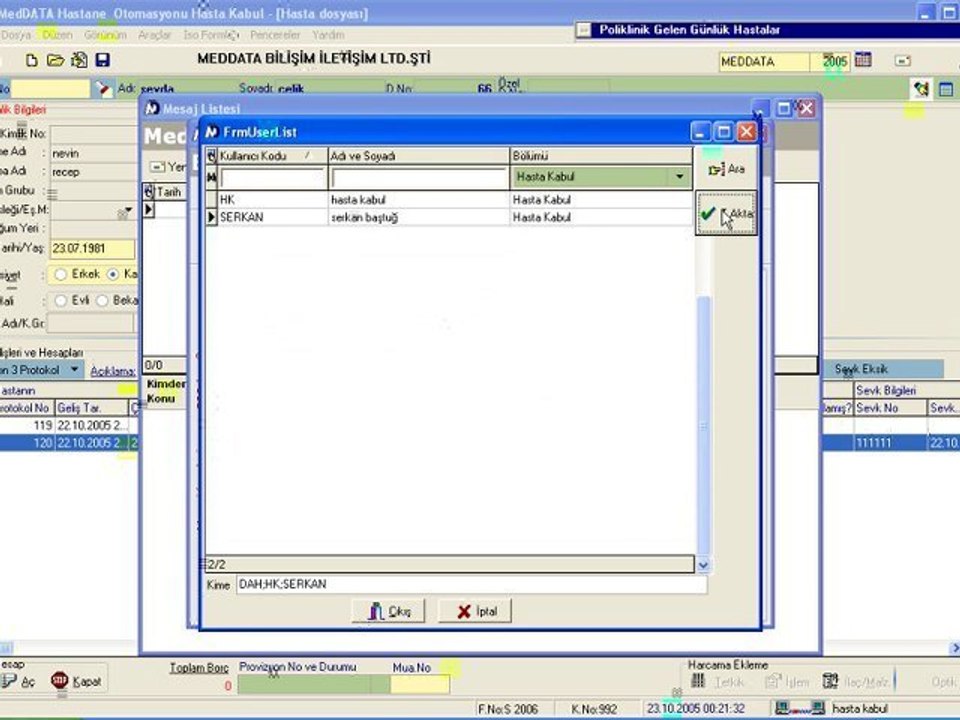
Task: Click the Bölümü column header
Action: coord(601,156)
